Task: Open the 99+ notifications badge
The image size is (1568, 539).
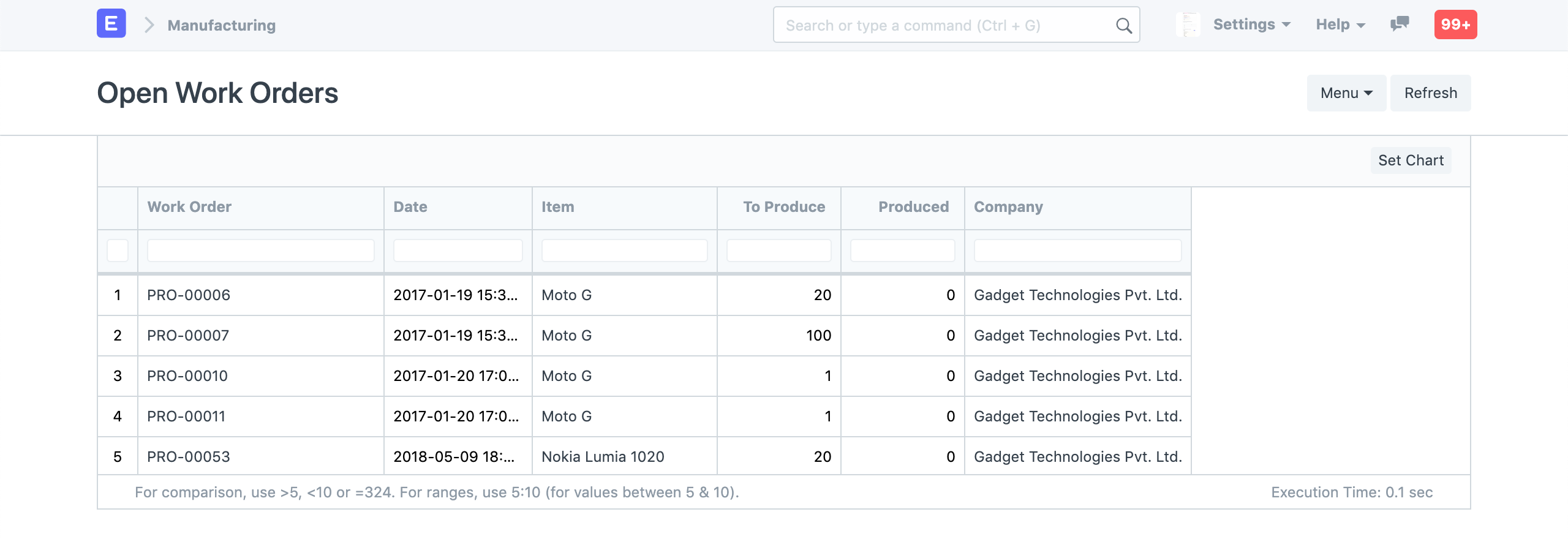Action: click(x=1455, y=24)
